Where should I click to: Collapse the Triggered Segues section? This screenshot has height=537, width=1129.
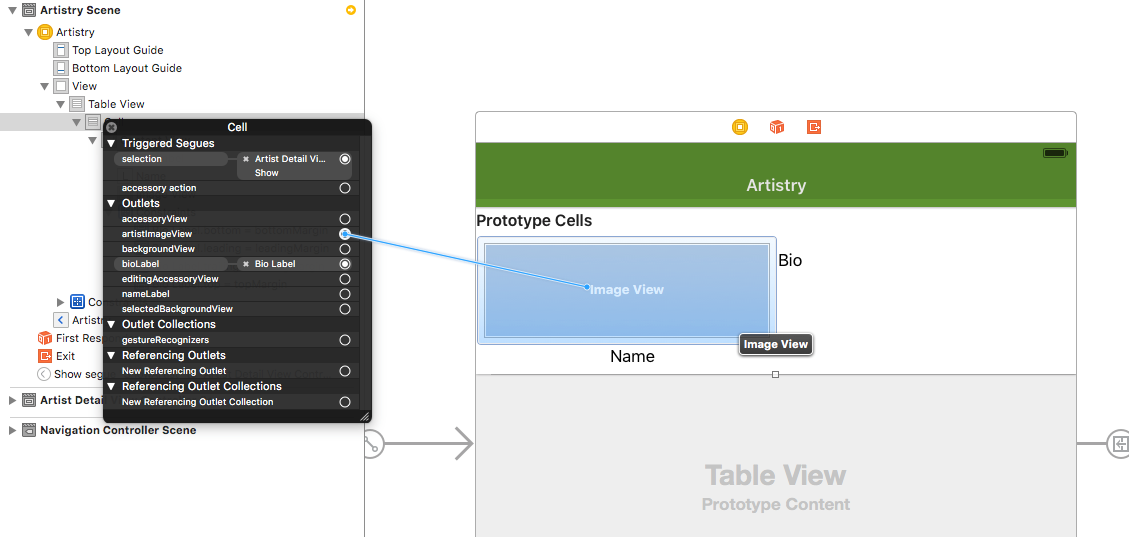111,144
